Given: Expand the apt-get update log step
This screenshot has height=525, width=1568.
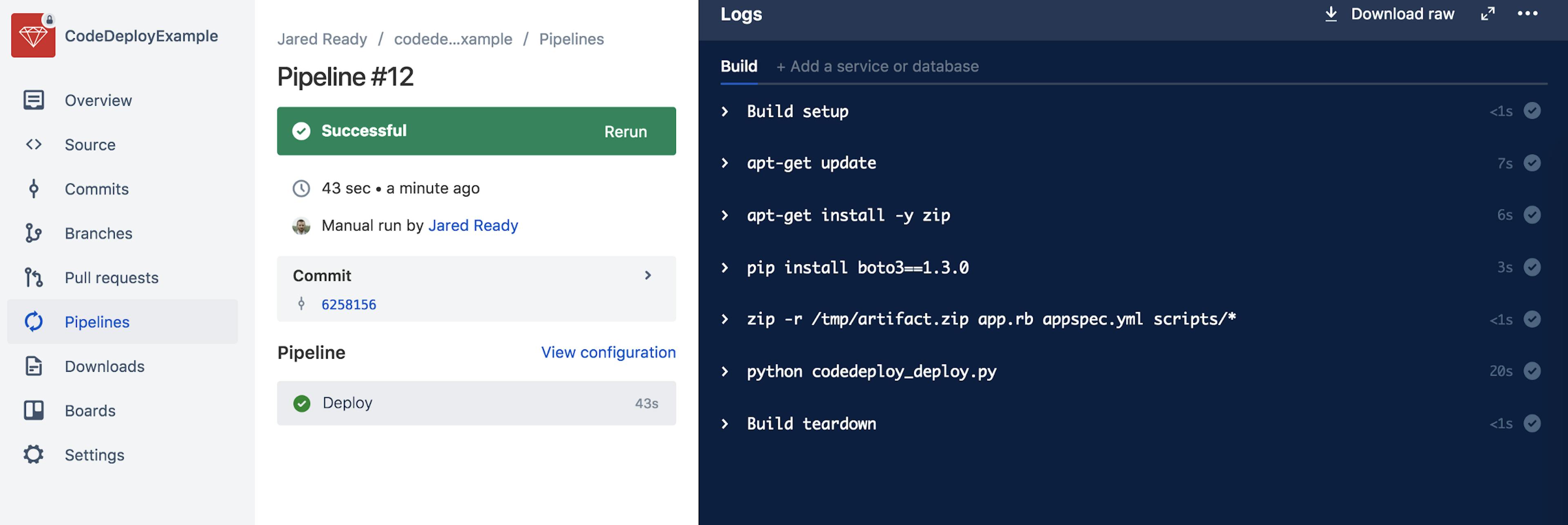Looking at the screenshot, I should click(724, 163).
